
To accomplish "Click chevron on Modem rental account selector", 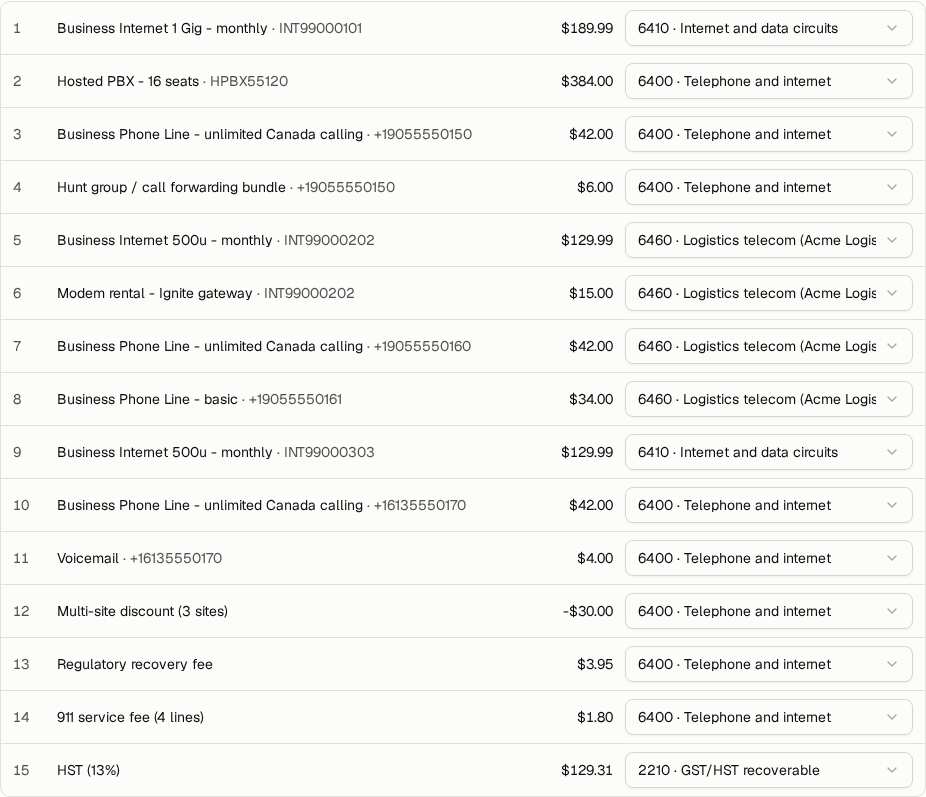I will 892,293.
